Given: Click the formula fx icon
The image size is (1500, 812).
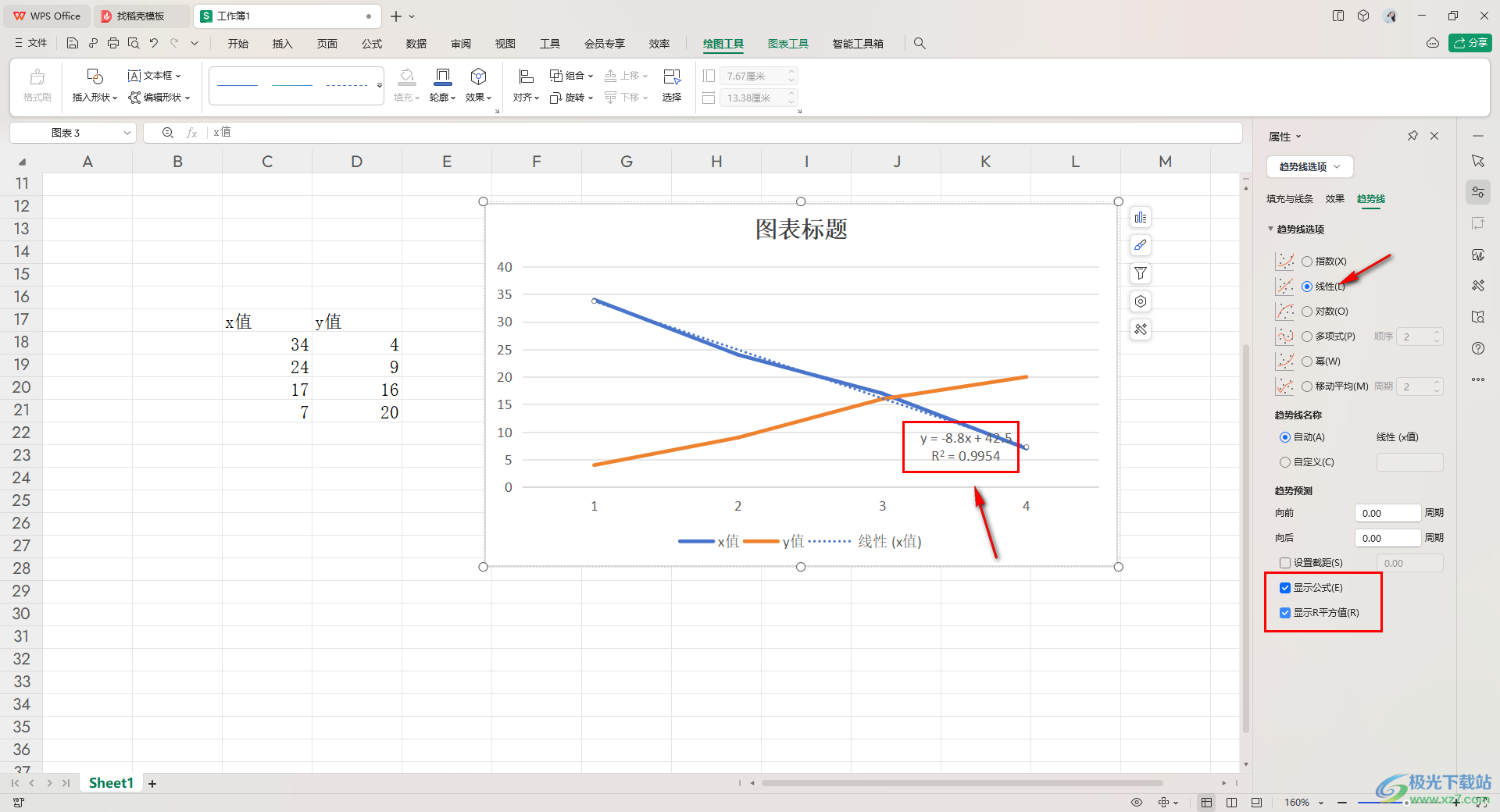Looking at the screenshot, I should [191, 133].
